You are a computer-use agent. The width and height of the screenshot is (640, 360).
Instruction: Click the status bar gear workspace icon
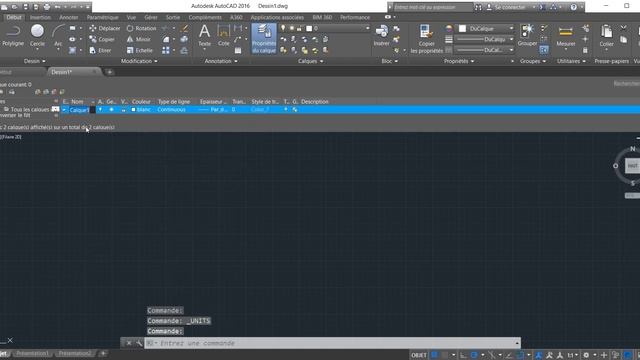coord(586,355)
